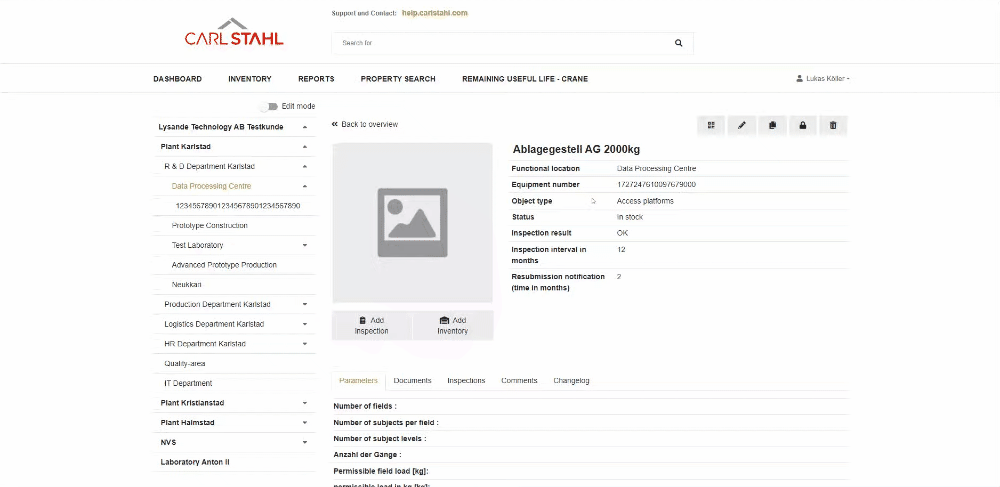This screenshot has height=487, width=1000.
Task: Click the user icon beside Lukas Köller
Action: coord(799,79)
